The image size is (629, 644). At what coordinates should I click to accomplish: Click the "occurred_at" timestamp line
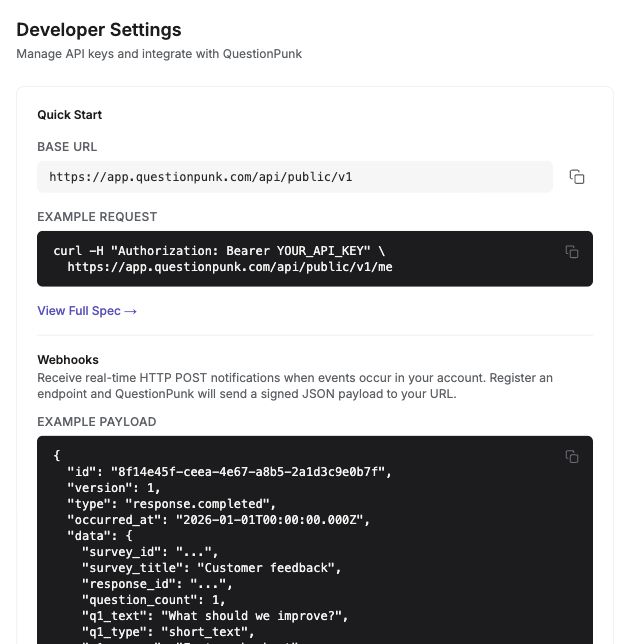coord(219,520)
